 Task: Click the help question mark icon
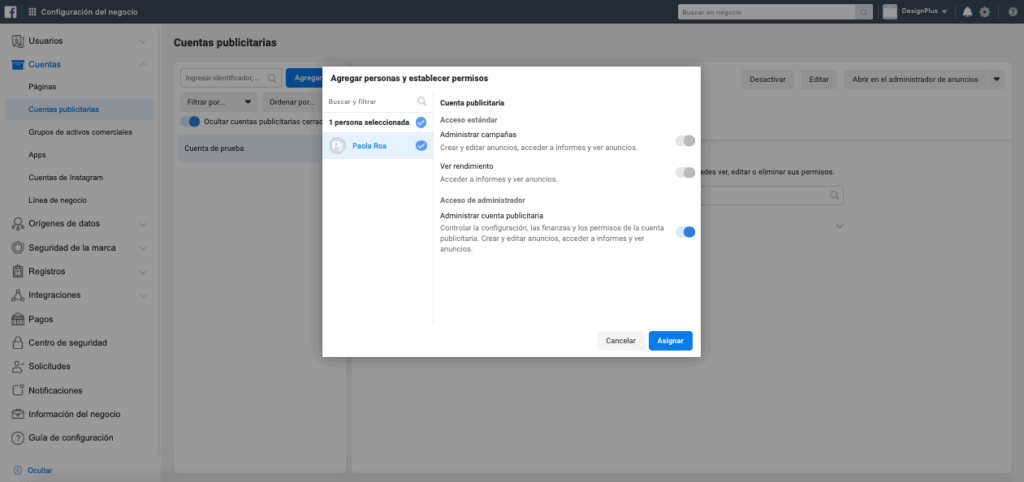click(1012, 12)
